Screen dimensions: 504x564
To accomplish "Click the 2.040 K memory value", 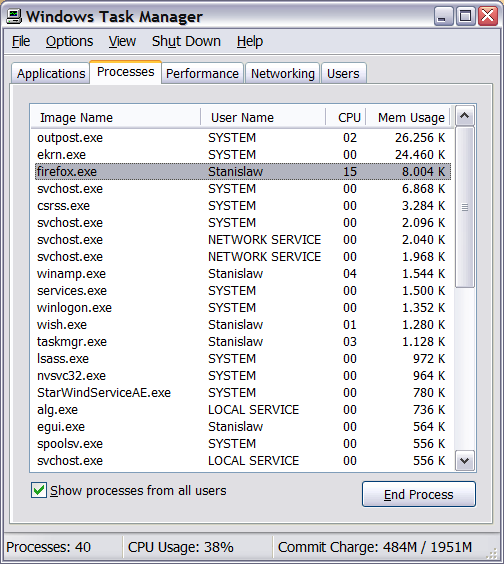I will 423,240.
